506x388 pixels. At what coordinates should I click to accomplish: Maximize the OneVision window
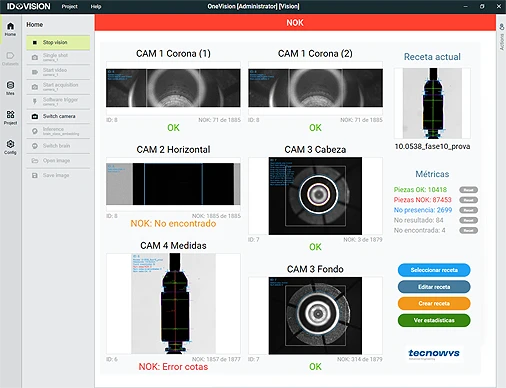pyautogui.click(x=482, y=6)
